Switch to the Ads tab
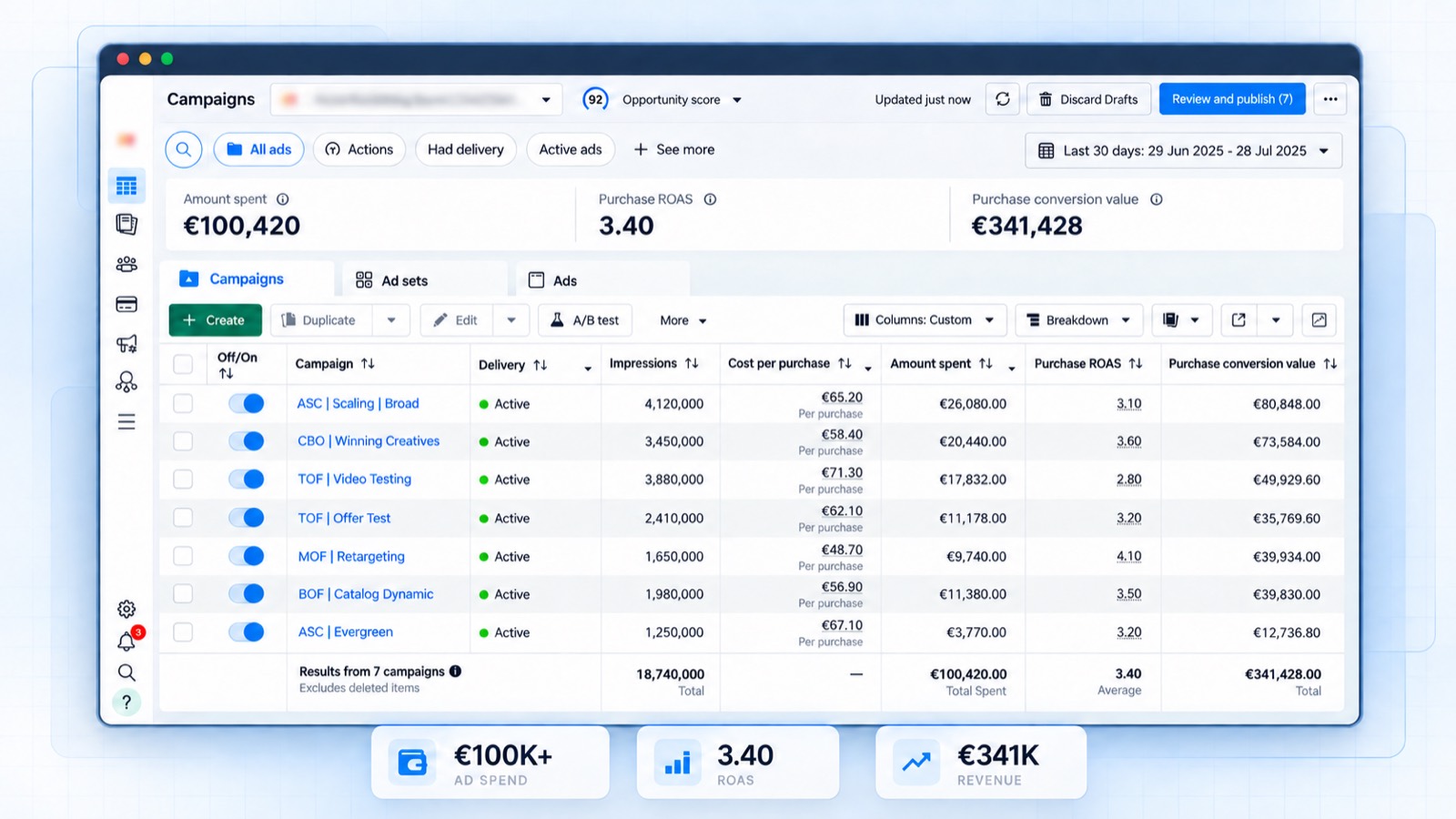1456x819 pixels. (x=602, y=280)
